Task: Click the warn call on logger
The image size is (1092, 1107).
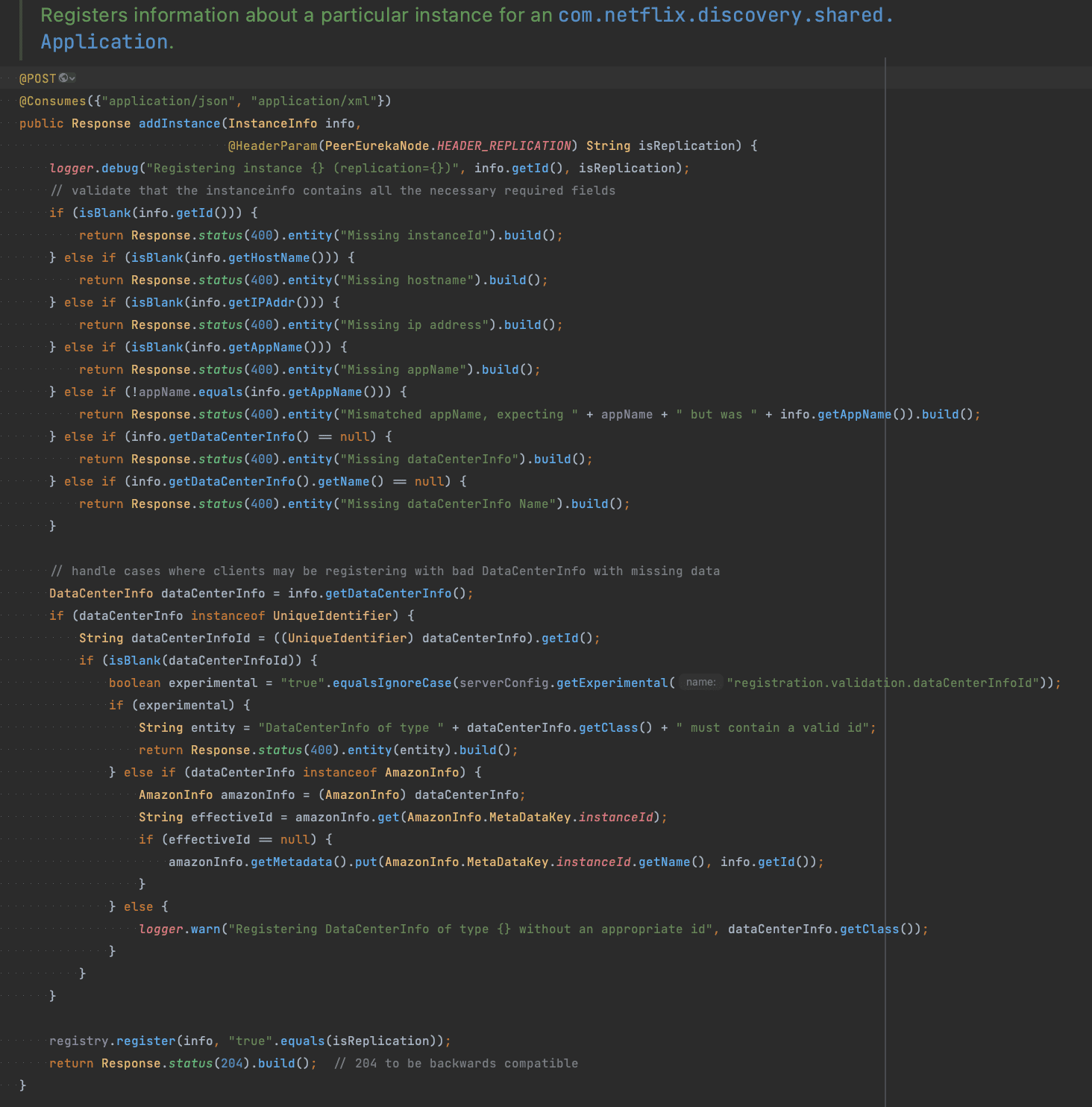Action: (x=206, y=929)
